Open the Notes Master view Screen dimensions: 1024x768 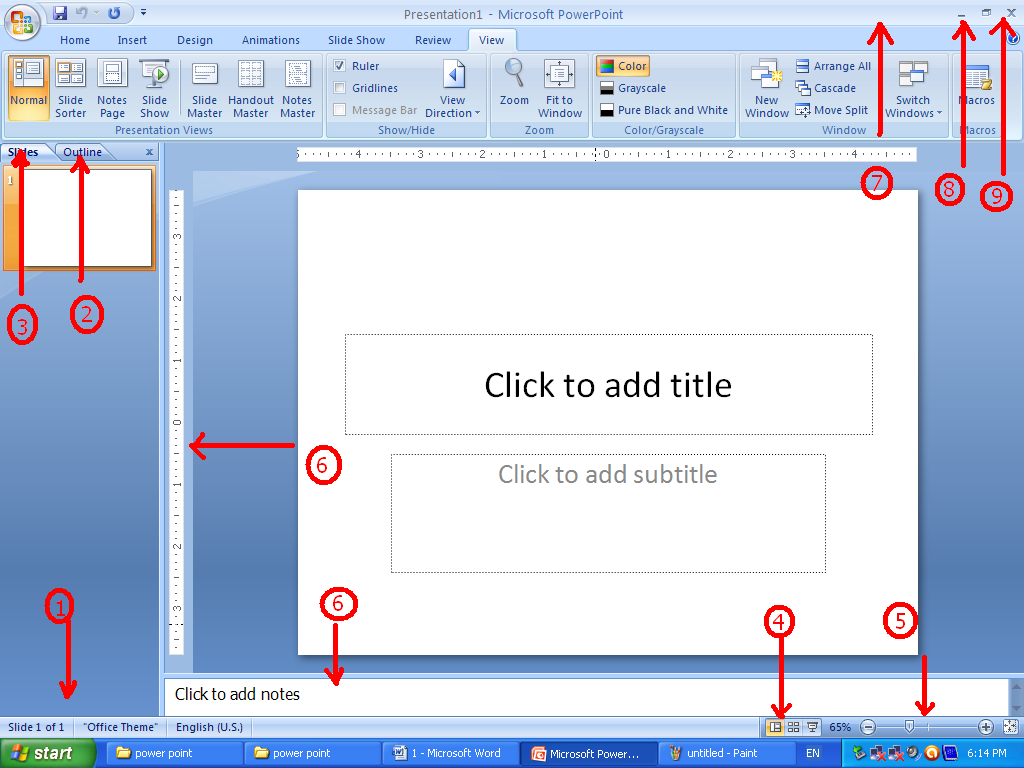tap(298, 88)
